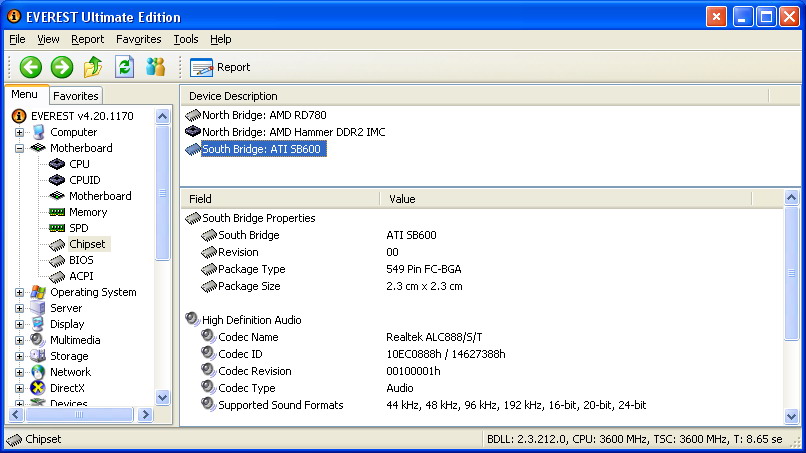Collapse the Motherboard tree node

click(19, 148)
